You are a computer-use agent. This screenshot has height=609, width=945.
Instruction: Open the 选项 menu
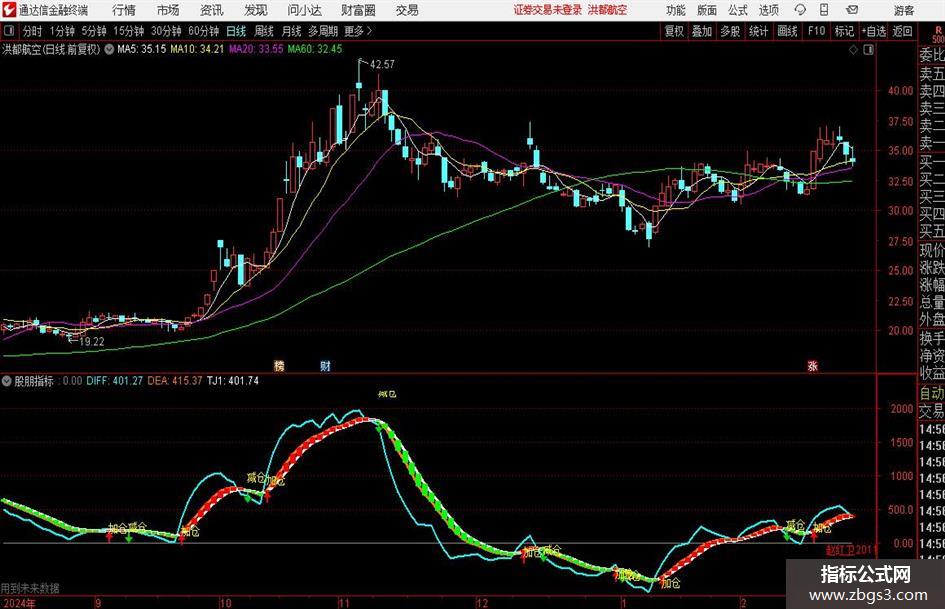coord(768,10)
